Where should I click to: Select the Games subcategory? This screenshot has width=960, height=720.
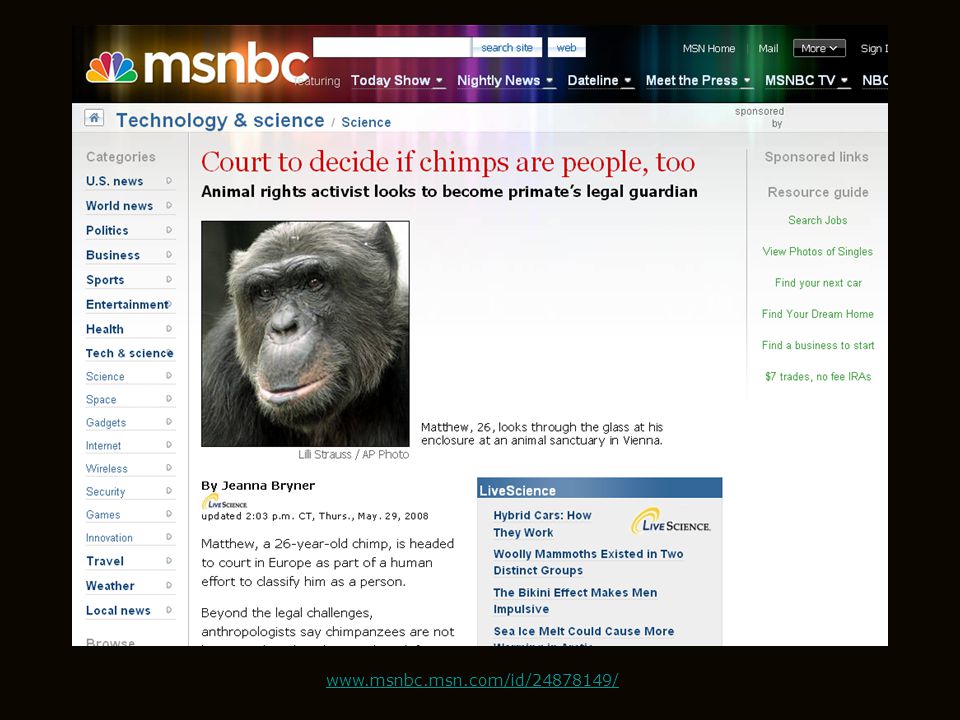103,515
